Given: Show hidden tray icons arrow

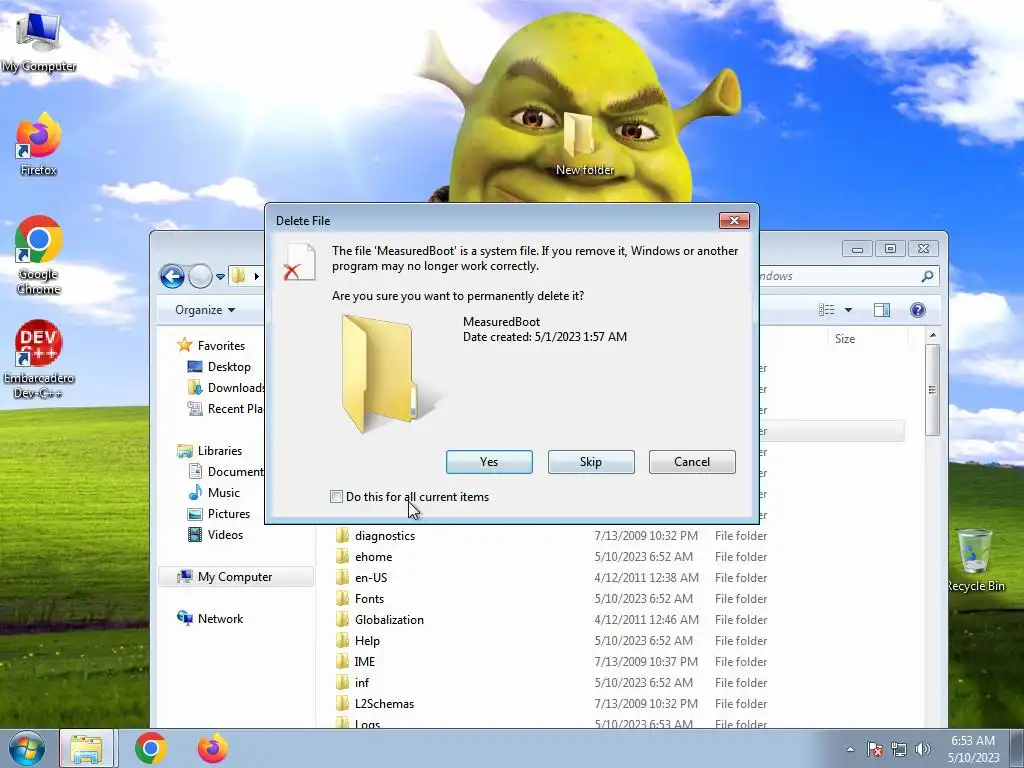Looking at the screenshot, I should tap(850, 749).
